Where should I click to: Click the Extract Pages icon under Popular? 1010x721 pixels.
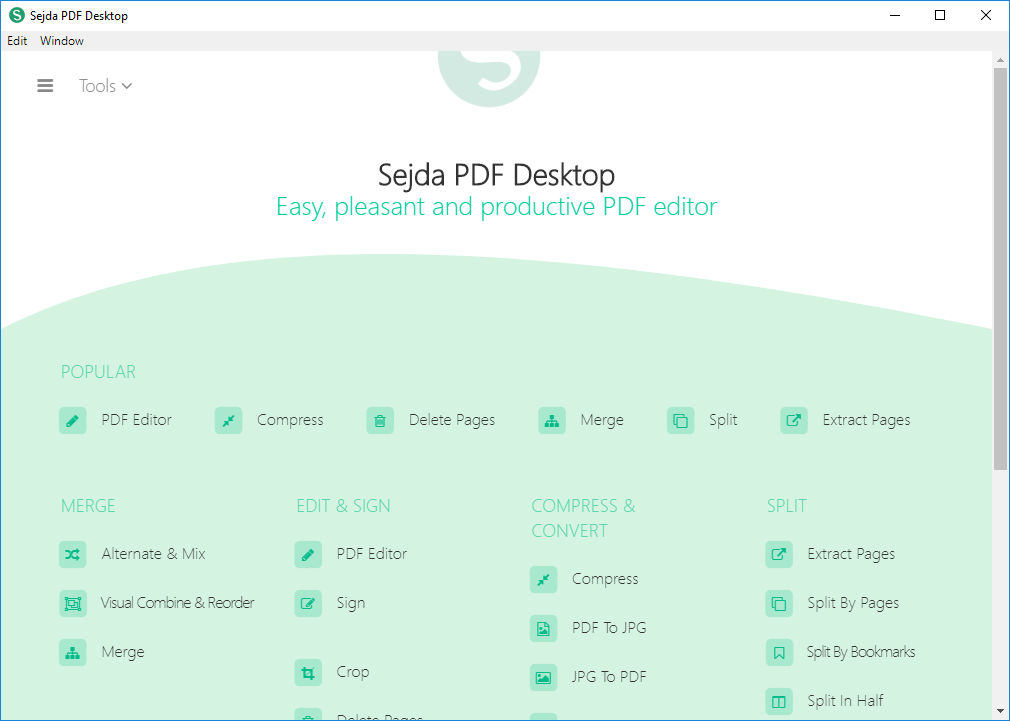[x=794, y=421]
